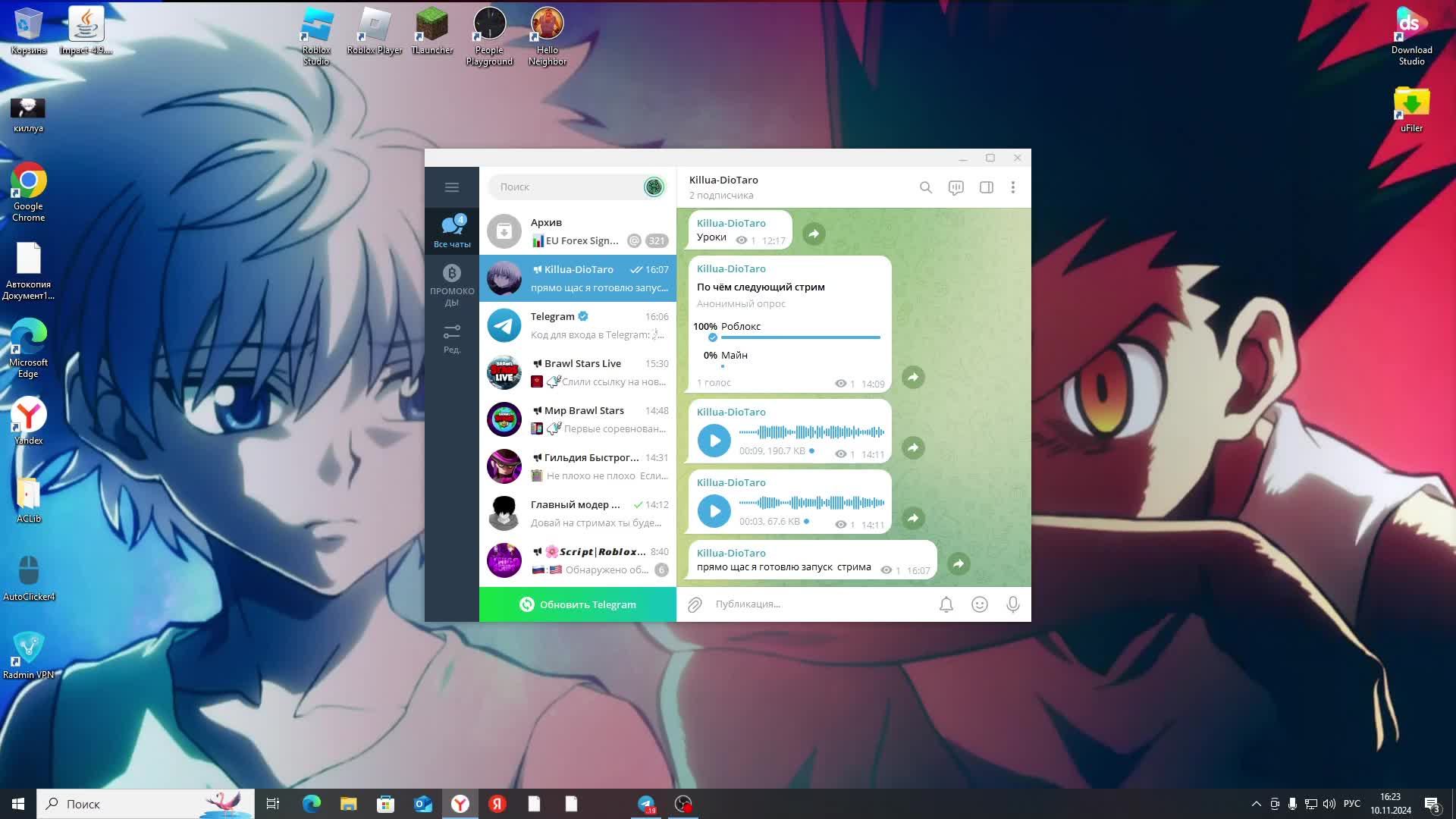Open three-dot channel options menu
The height and width of the screenshot is (819, 1456).
pos(1012,187)
